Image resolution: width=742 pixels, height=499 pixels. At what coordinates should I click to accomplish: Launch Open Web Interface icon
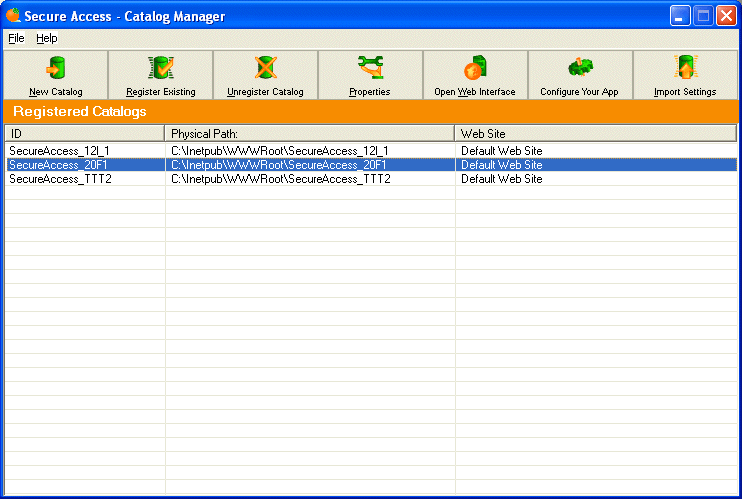(475, 69)
